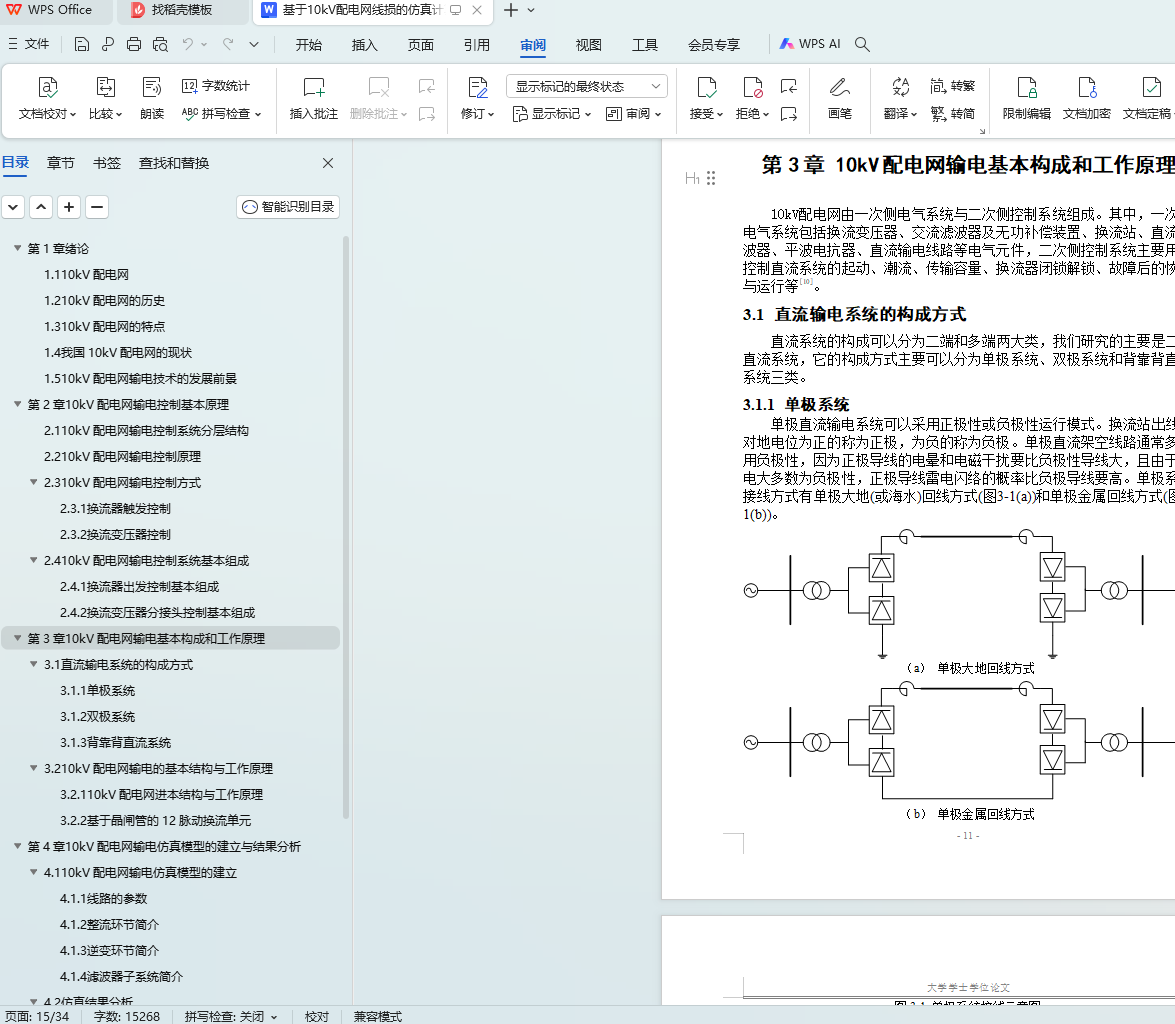Collapse 第1章绪论 in the outline
The image size is (1175, 1024).
(17, 247)
